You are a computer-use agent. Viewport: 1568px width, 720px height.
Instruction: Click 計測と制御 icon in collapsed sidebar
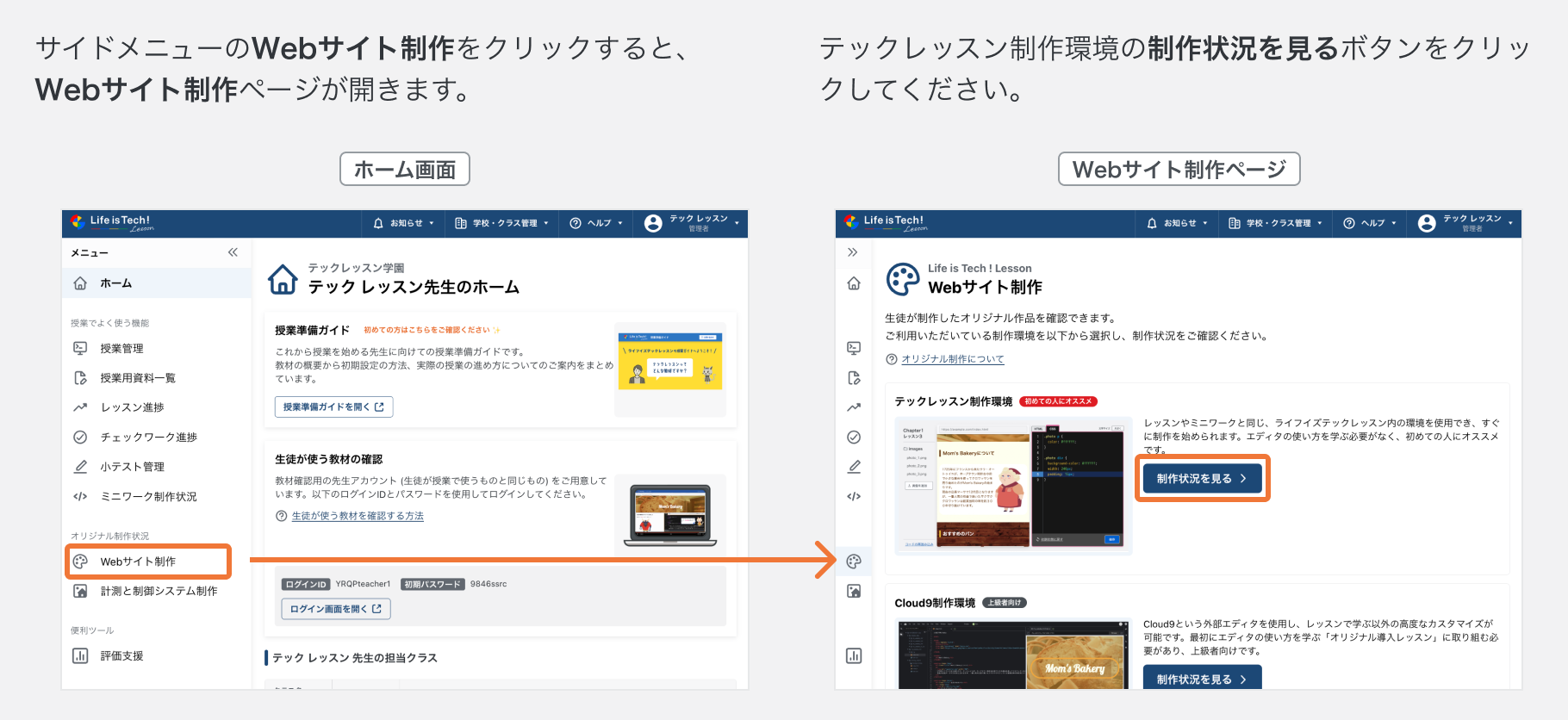(854, 592)
